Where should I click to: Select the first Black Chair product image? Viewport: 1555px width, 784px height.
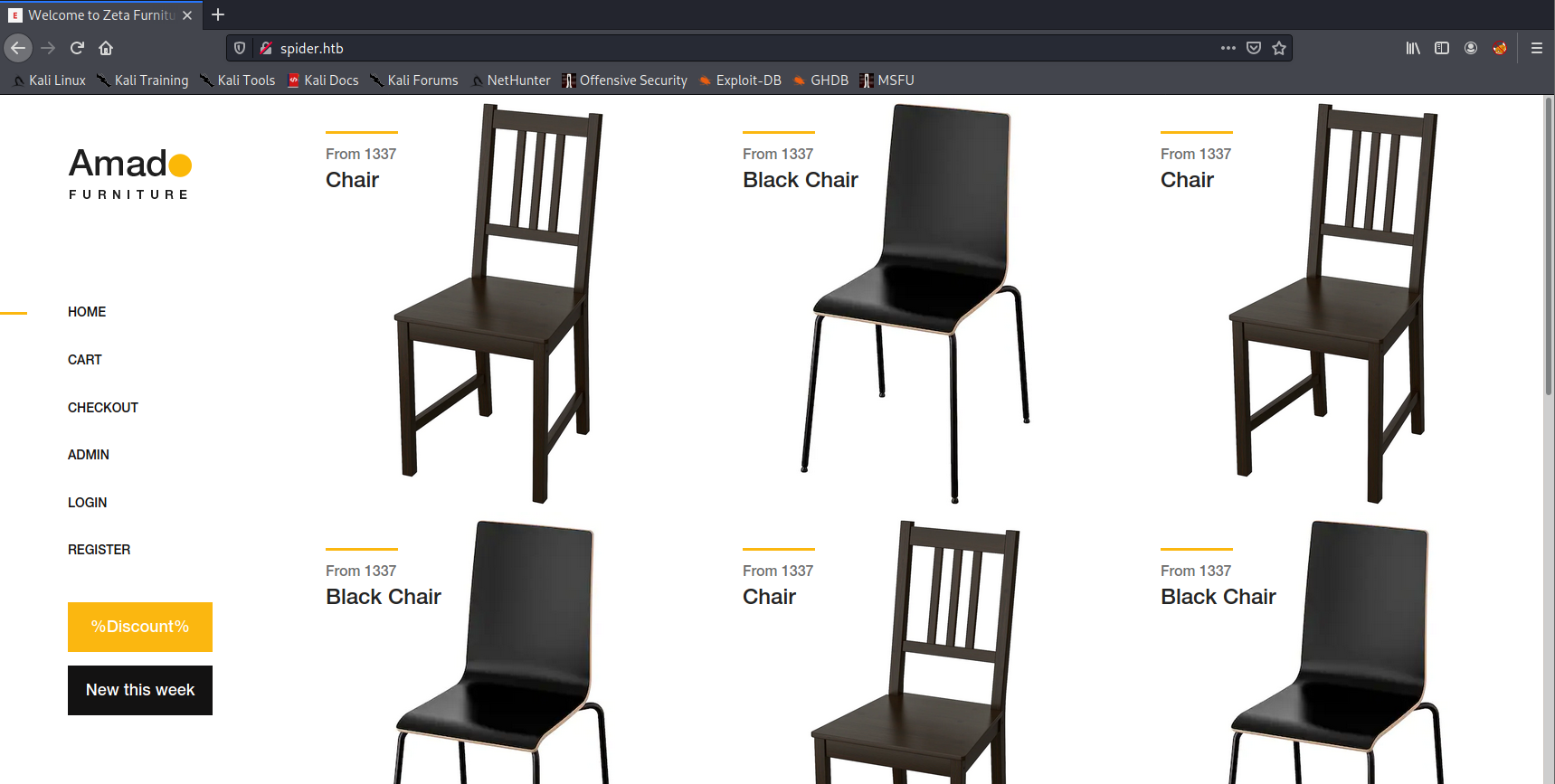click(x=915, y=303)
